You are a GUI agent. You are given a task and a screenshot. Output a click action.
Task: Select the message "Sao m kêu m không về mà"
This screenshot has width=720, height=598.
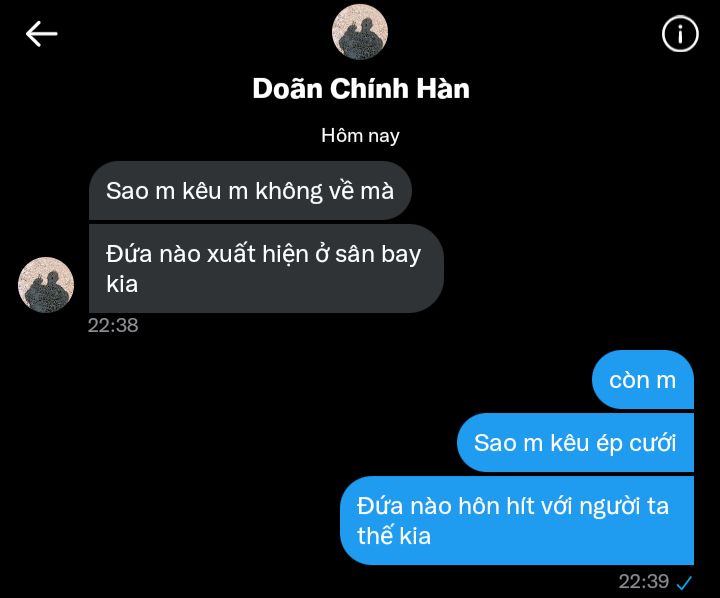click(250, 191)
